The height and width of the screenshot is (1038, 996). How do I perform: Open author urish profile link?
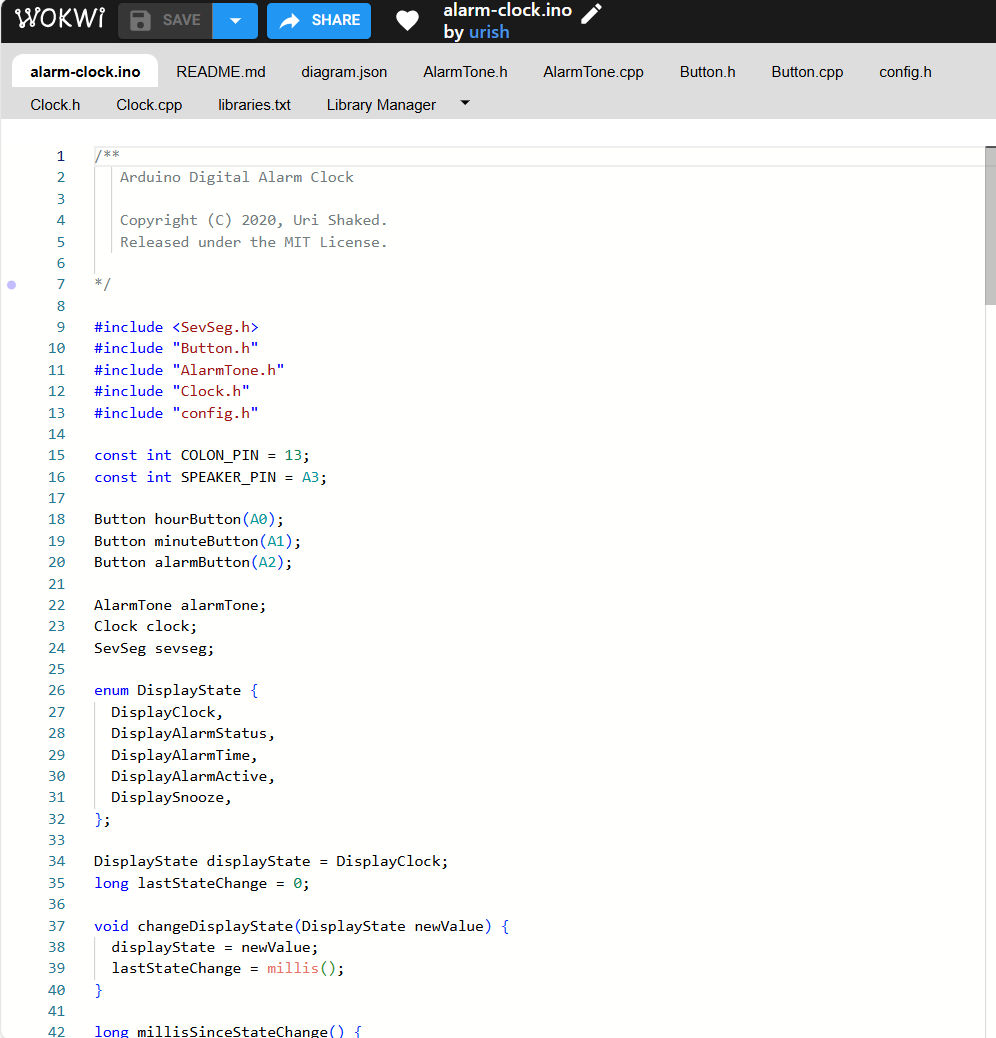tap(489, 32)
